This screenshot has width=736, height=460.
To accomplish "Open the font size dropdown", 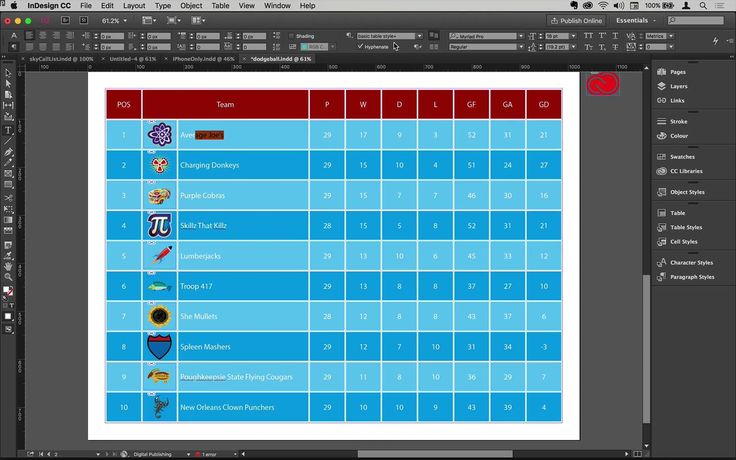I will pyautogui.click(x=573, y=36).
